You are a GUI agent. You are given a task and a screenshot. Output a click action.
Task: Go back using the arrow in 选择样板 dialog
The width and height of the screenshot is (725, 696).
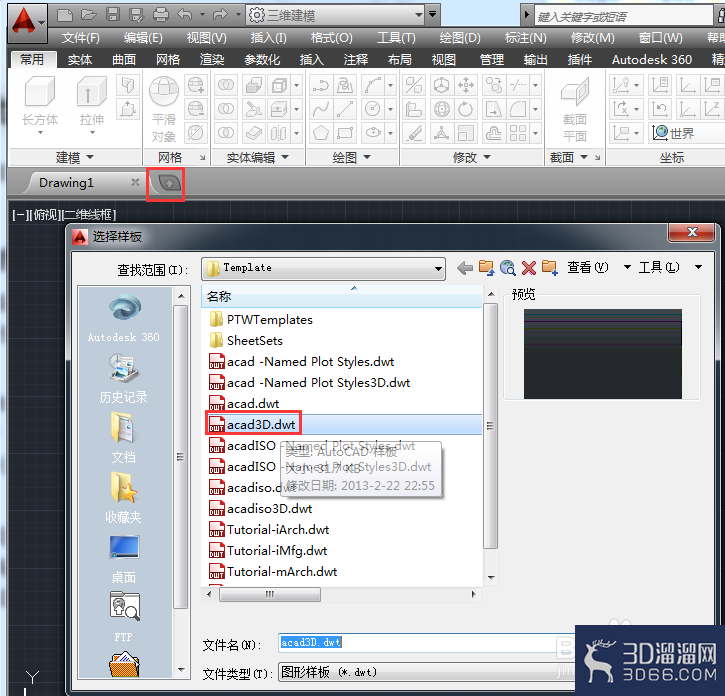click(x=465, y=267)
